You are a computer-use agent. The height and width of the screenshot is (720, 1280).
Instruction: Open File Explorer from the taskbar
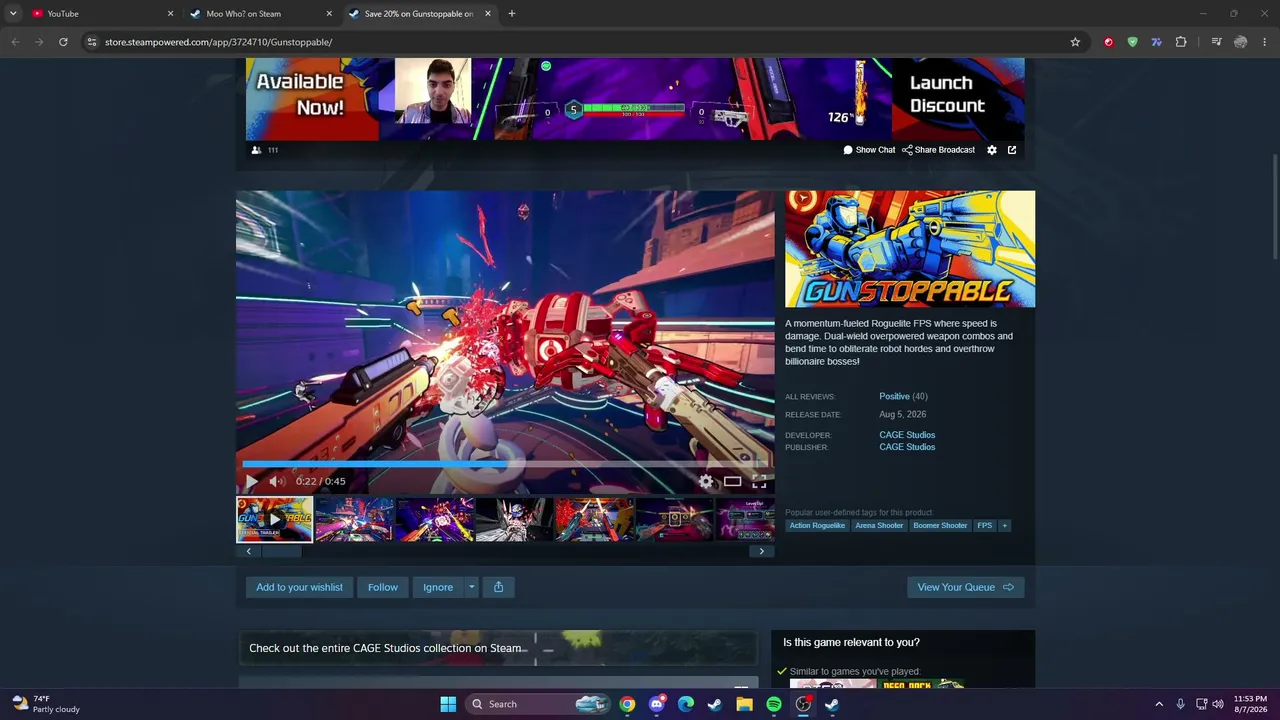point(744,704)
